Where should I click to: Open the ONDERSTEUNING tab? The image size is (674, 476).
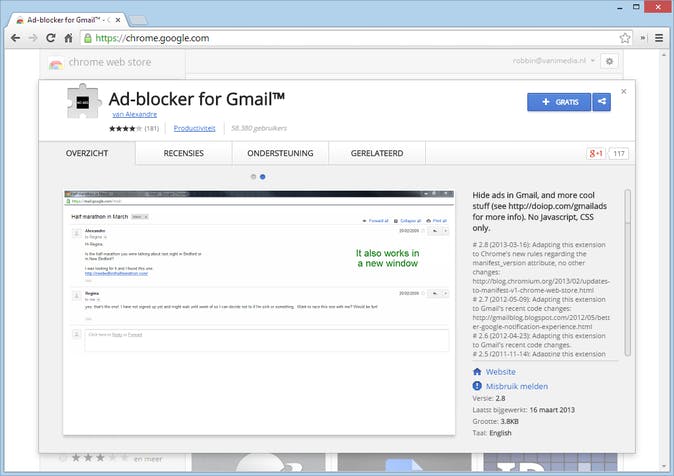pos(280,153)
